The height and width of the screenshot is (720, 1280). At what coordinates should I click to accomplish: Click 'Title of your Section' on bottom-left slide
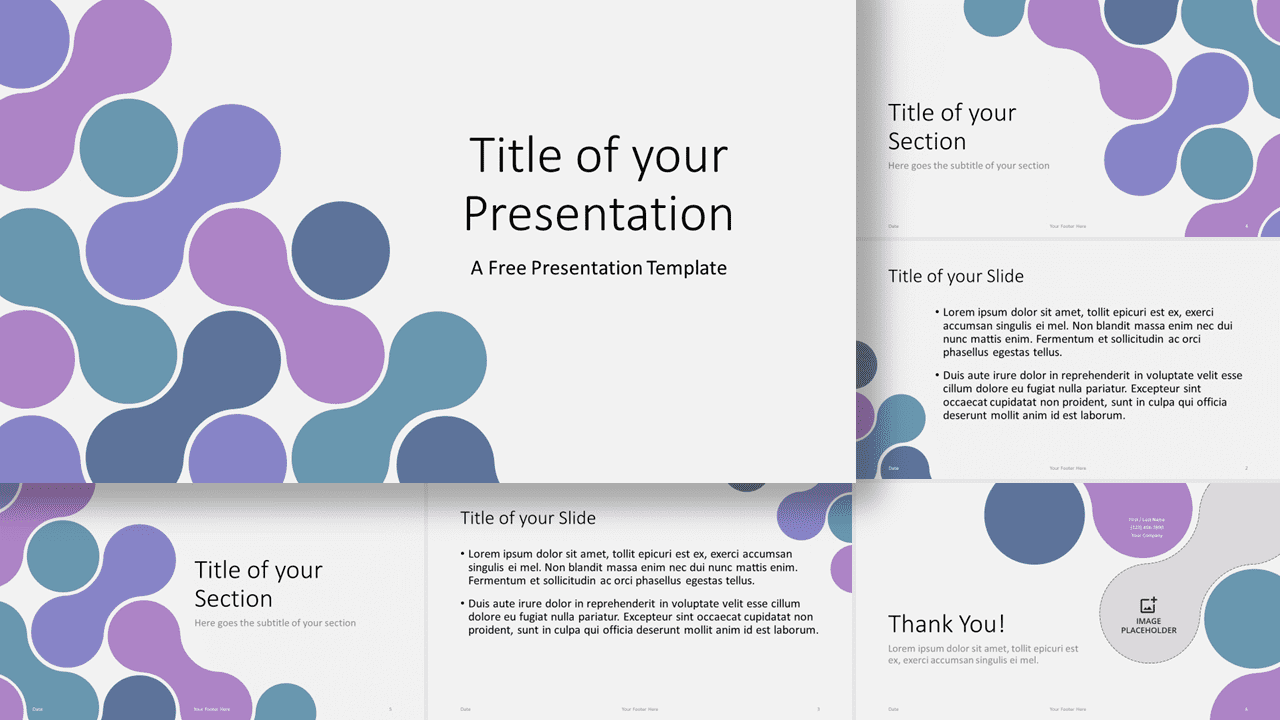(258, 584)
